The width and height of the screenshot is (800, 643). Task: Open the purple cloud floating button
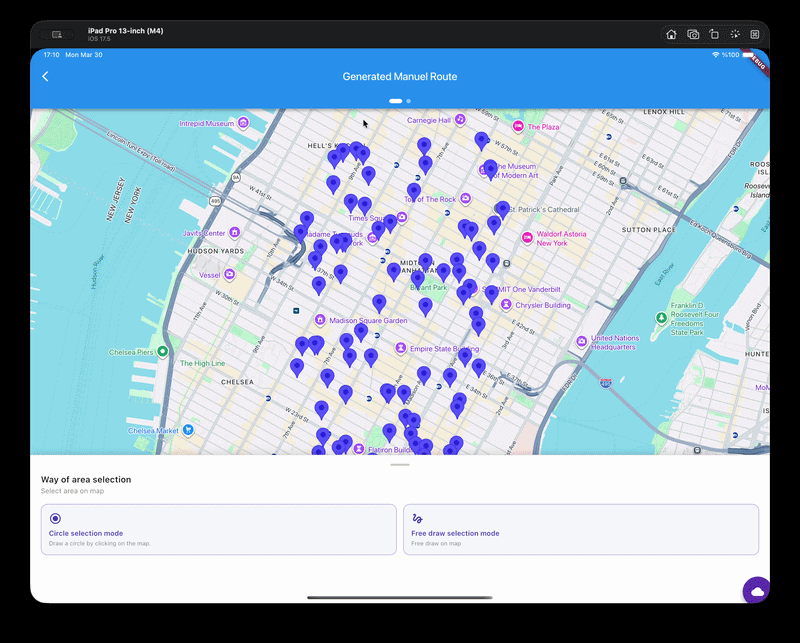(757, 590)
